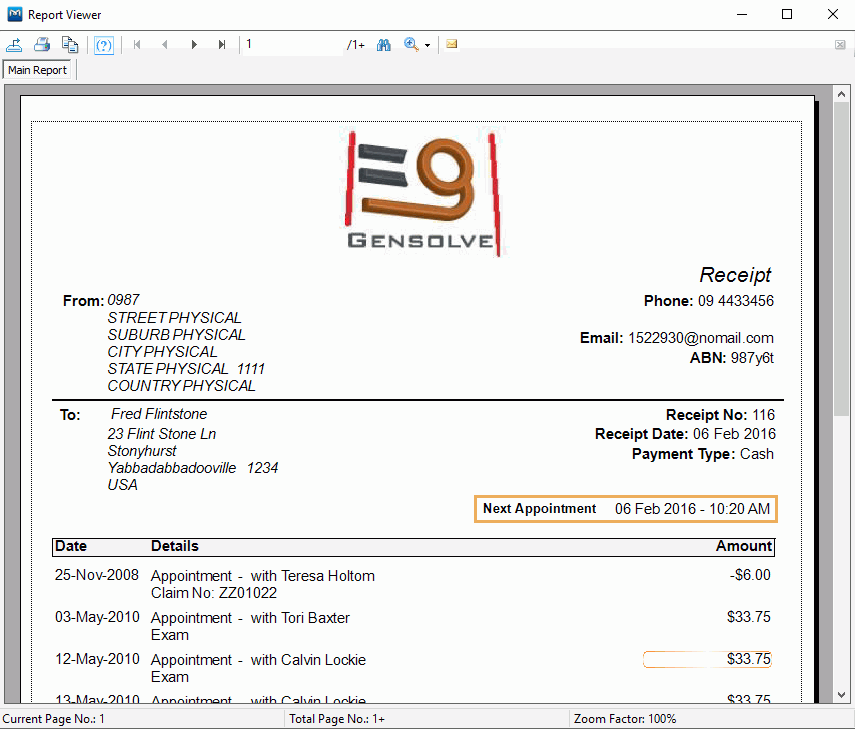The height and width of the screenshot is (729, 855).
Task: Toggle the parameters panel button
Action: pos(103,44)
